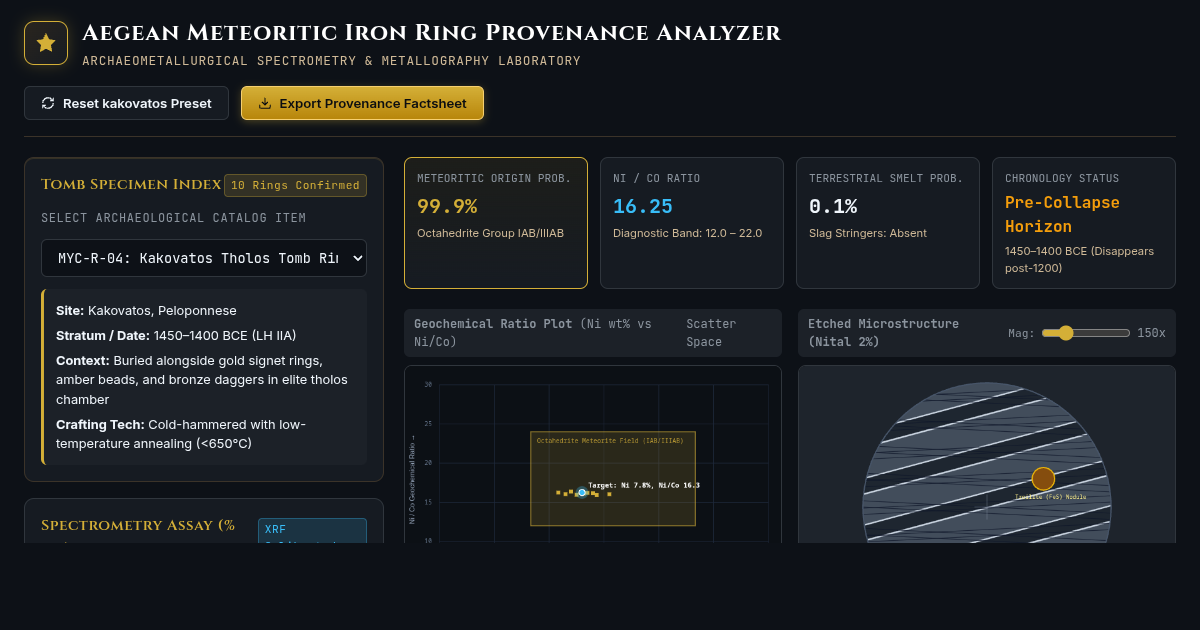Click the Tomb Specimen Index heading
Image resolution: width=1200 pixels, height=630 pixels.
pyautogui.click(x=131, y=184)
